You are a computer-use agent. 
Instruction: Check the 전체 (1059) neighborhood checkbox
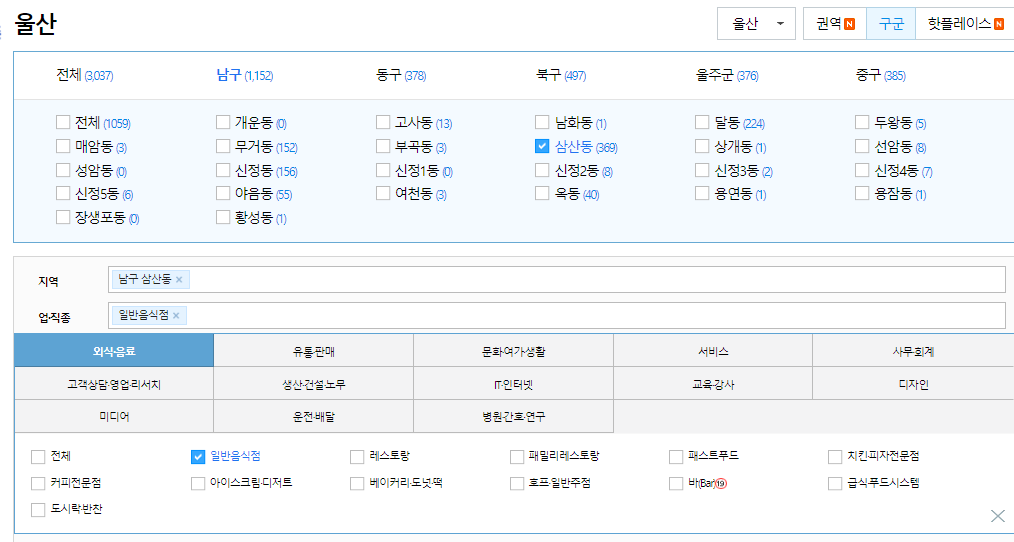tap(63, 122)
